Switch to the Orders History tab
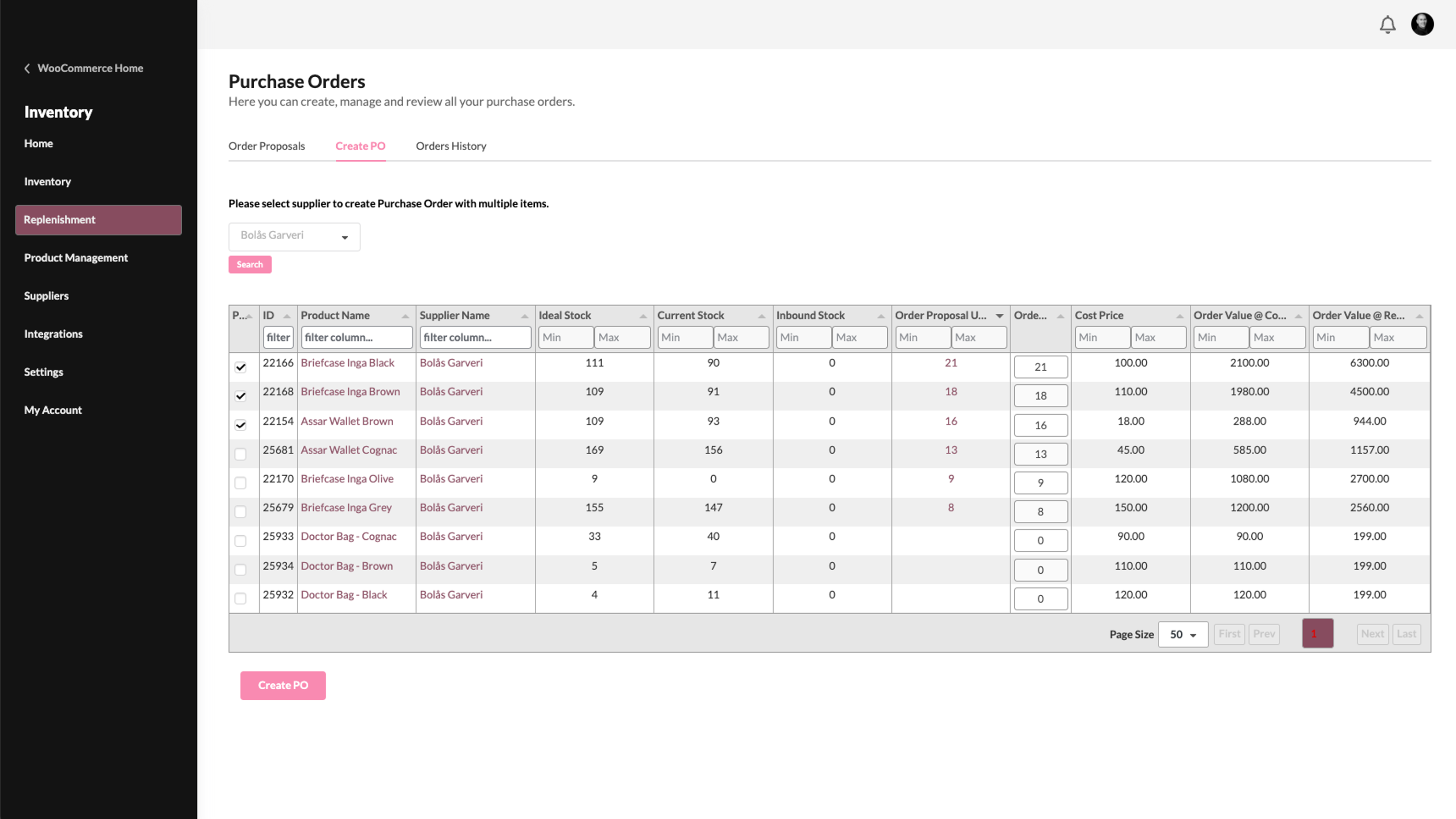 point(451,146)
